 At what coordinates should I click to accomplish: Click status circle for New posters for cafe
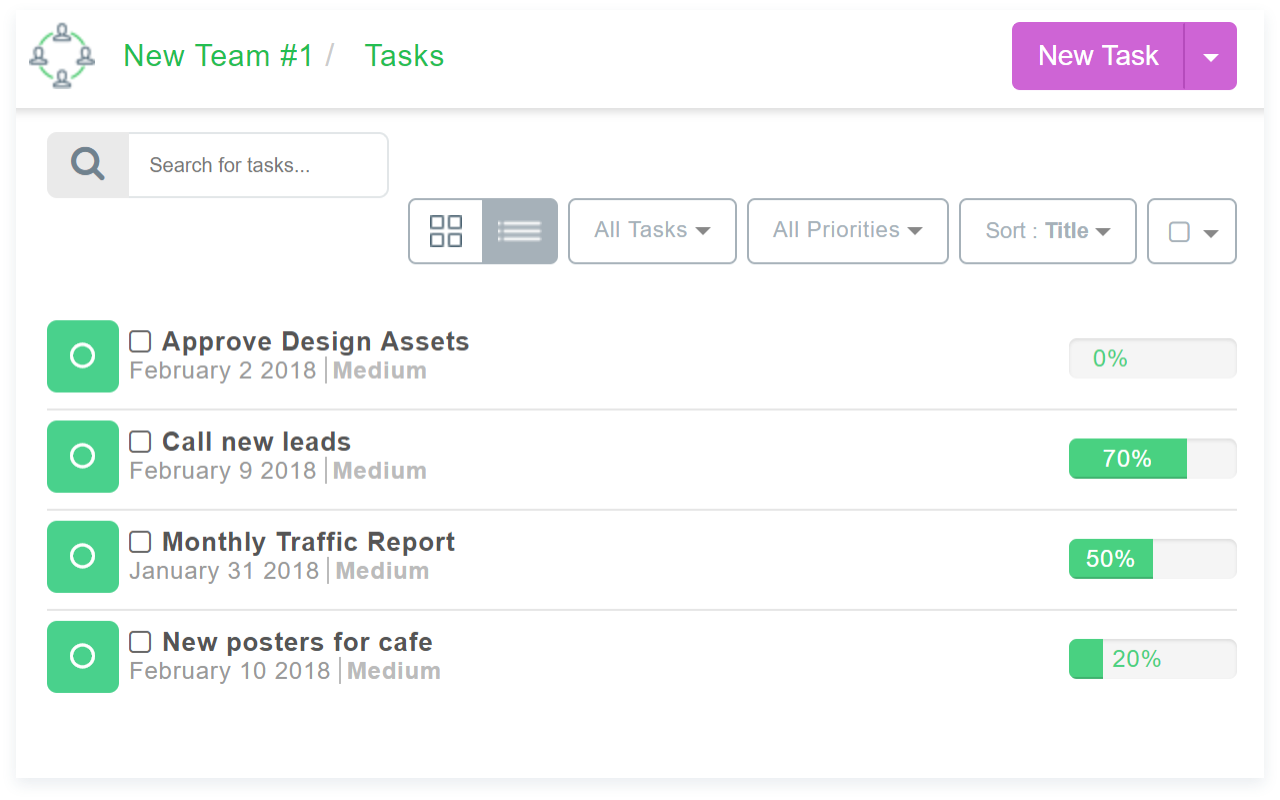[83, 656]
